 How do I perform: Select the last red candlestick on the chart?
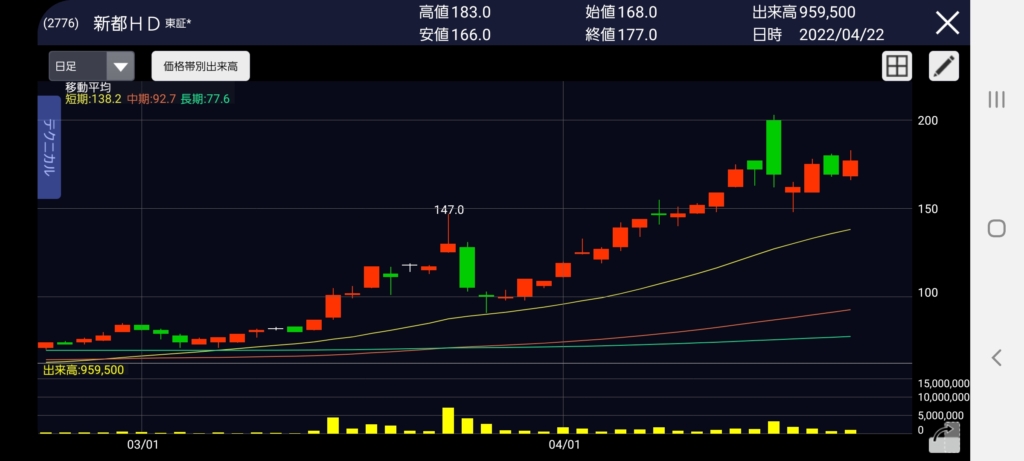[850, 168]
